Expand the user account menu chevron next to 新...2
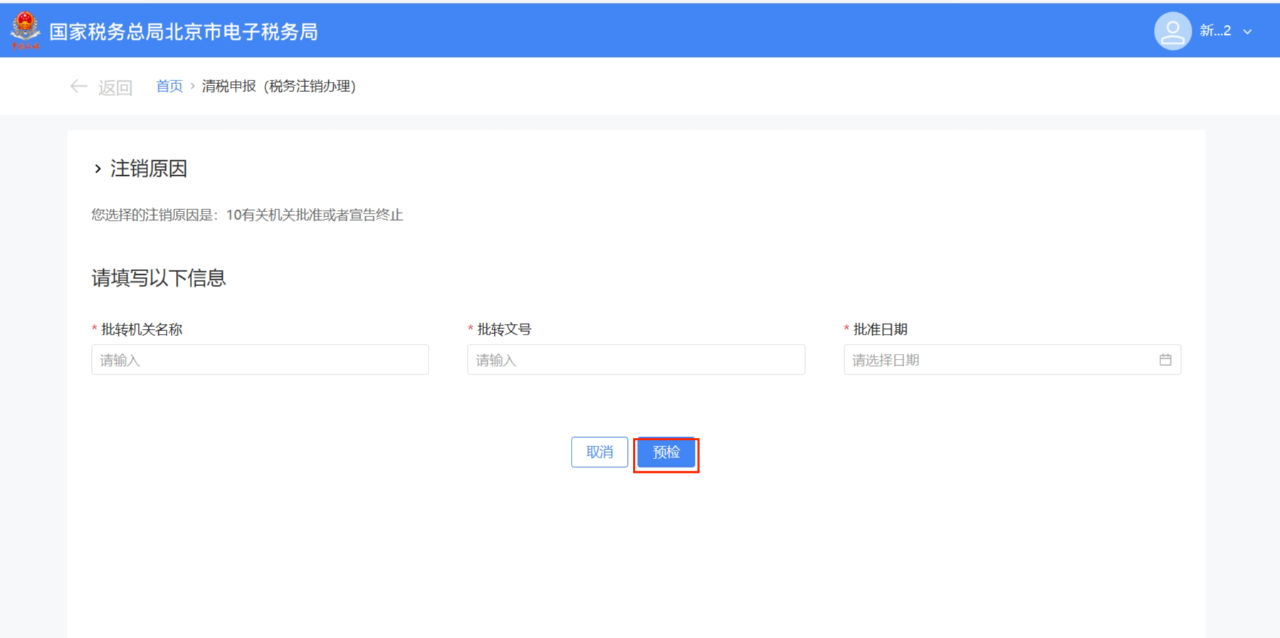 1246,31
